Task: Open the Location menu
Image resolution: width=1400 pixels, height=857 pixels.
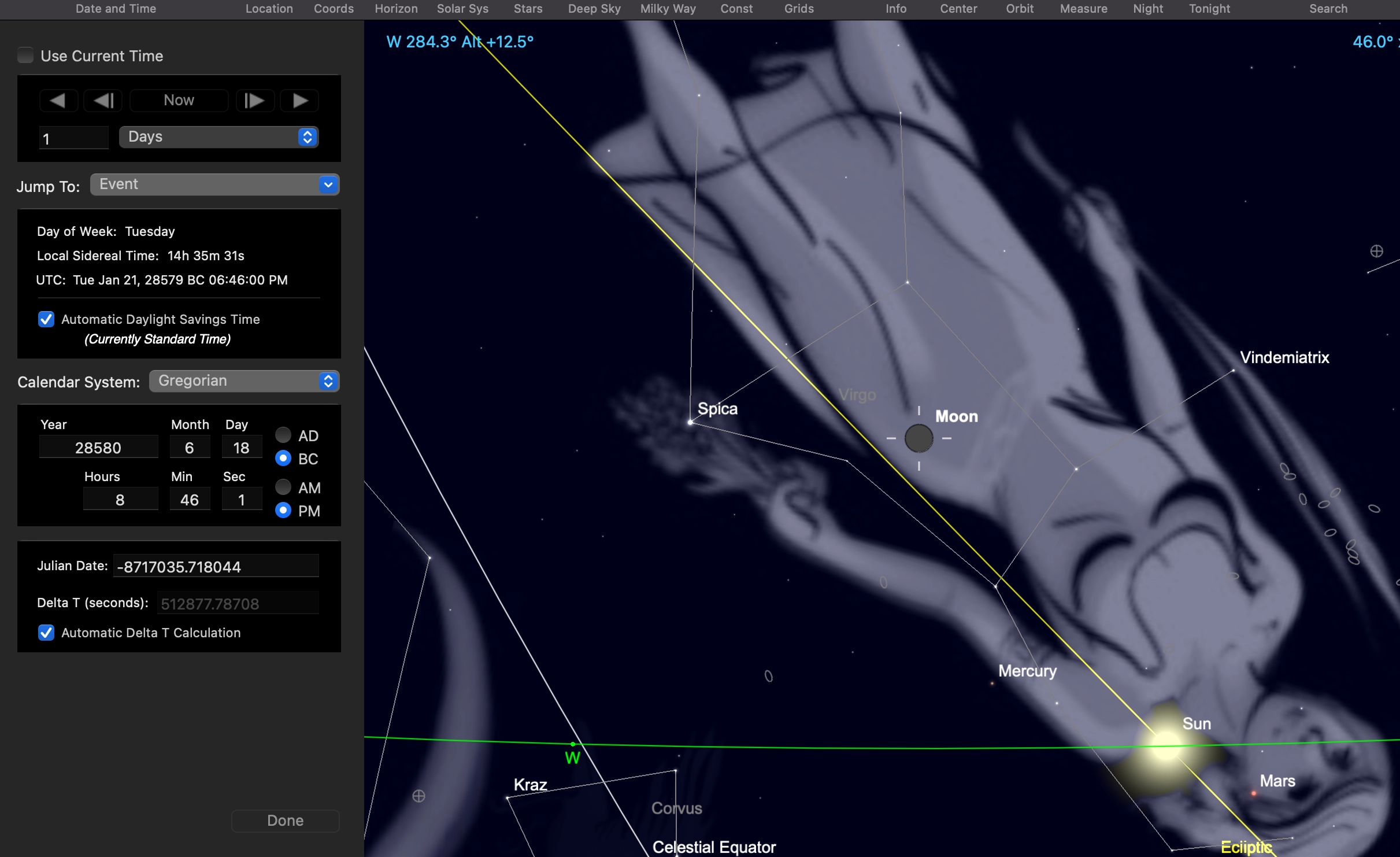Action: pos(269,9)
